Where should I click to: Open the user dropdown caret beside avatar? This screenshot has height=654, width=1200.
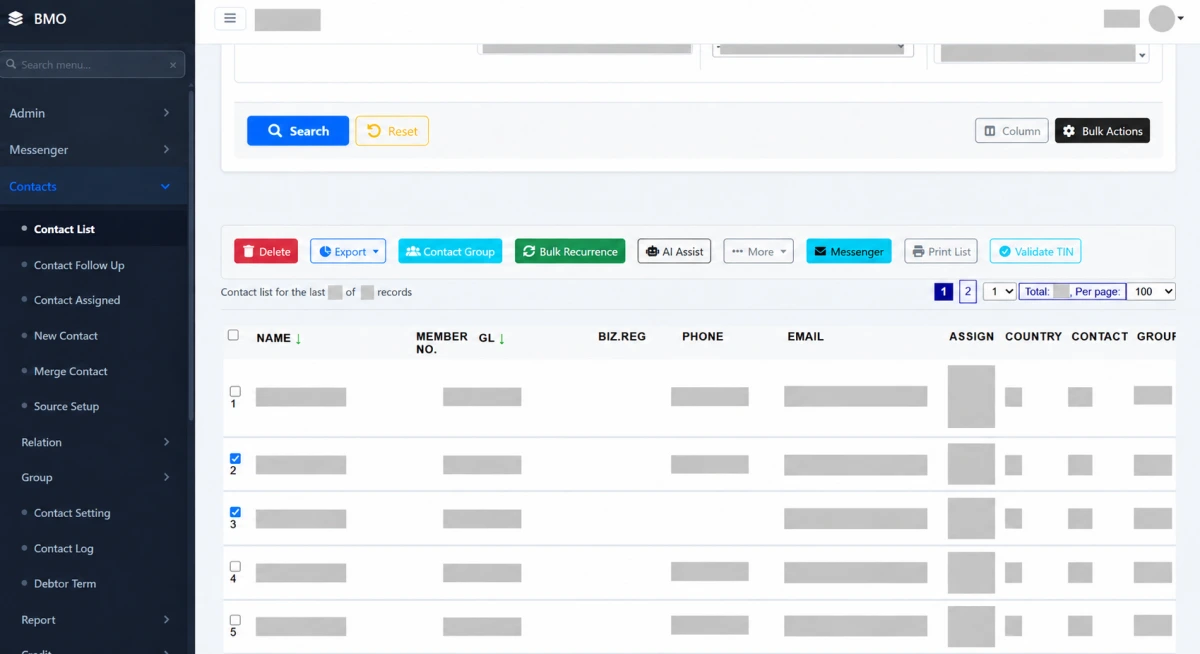coord(1181,19)
